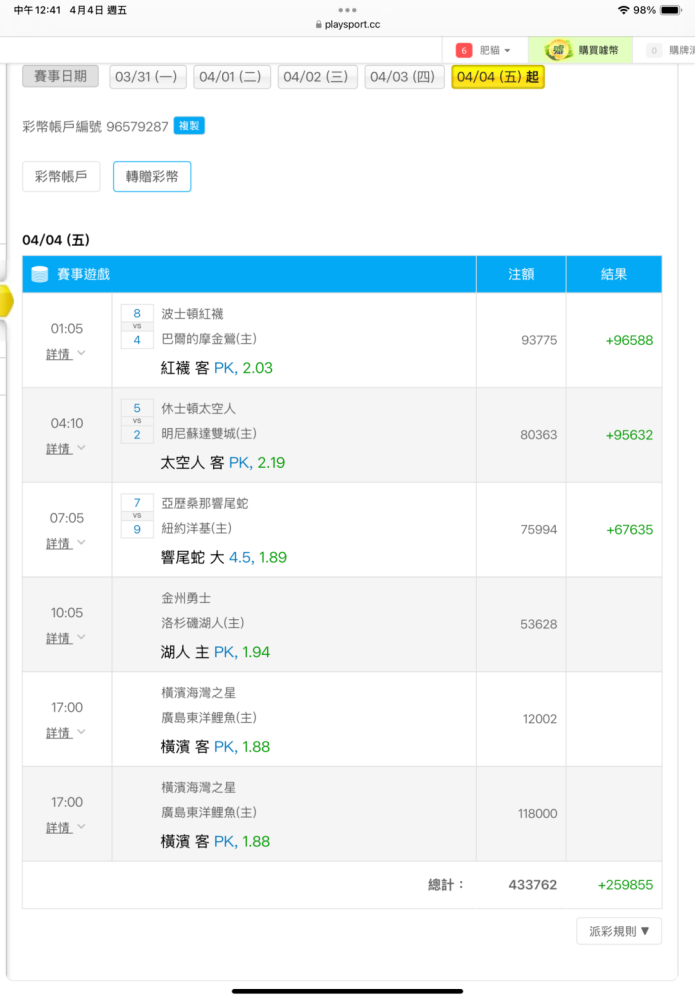The width and height of the screenshot is (695, 1000).
Task: Tap the playsport.cc address bar
Action: [x=347, y=25]
